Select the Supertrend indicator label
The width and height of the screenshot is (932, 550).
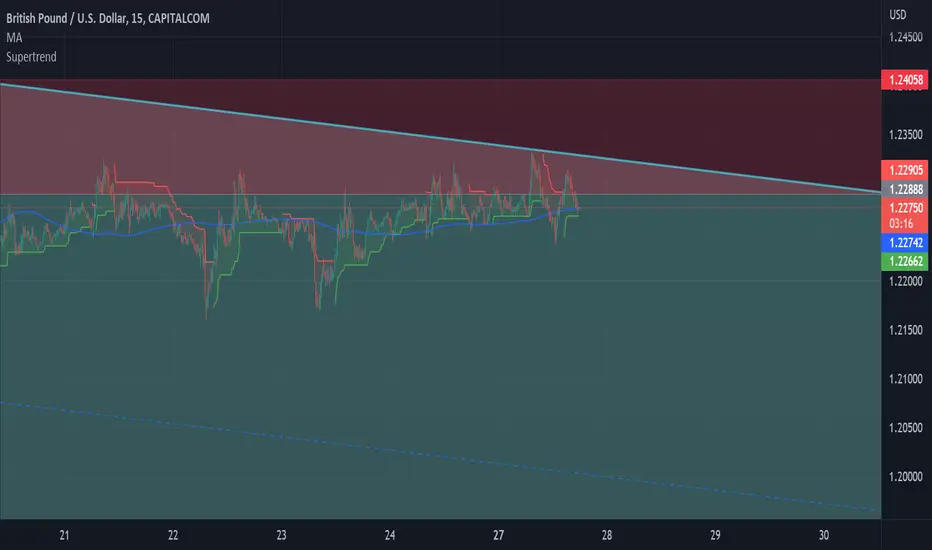[x=32, y=57]
